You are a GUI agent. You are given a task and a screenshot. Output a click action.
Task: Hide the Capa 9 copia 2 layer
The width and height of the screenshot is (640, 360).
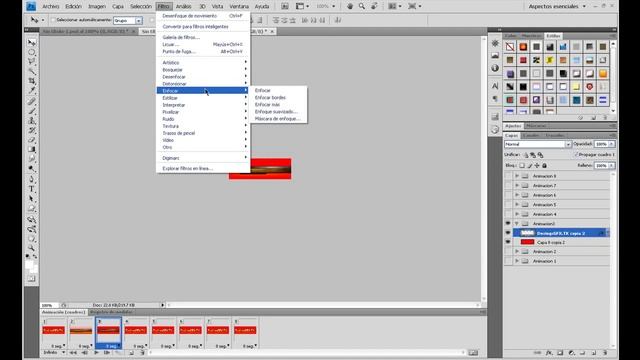click(x=508, y=242)
